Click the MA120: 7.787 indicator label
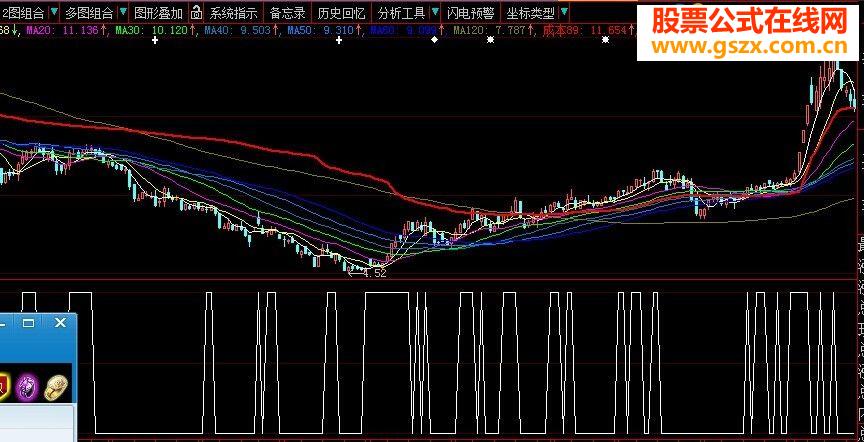 tap(494, 31)
